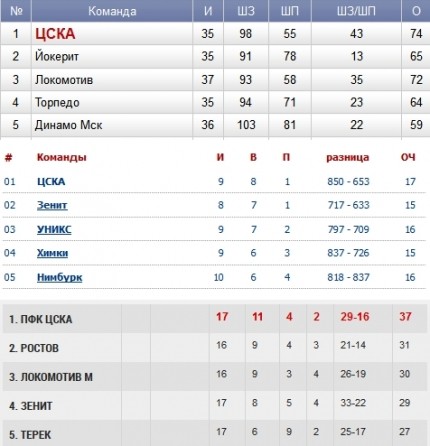Click the ОЧ column header

tap(408, 157)
